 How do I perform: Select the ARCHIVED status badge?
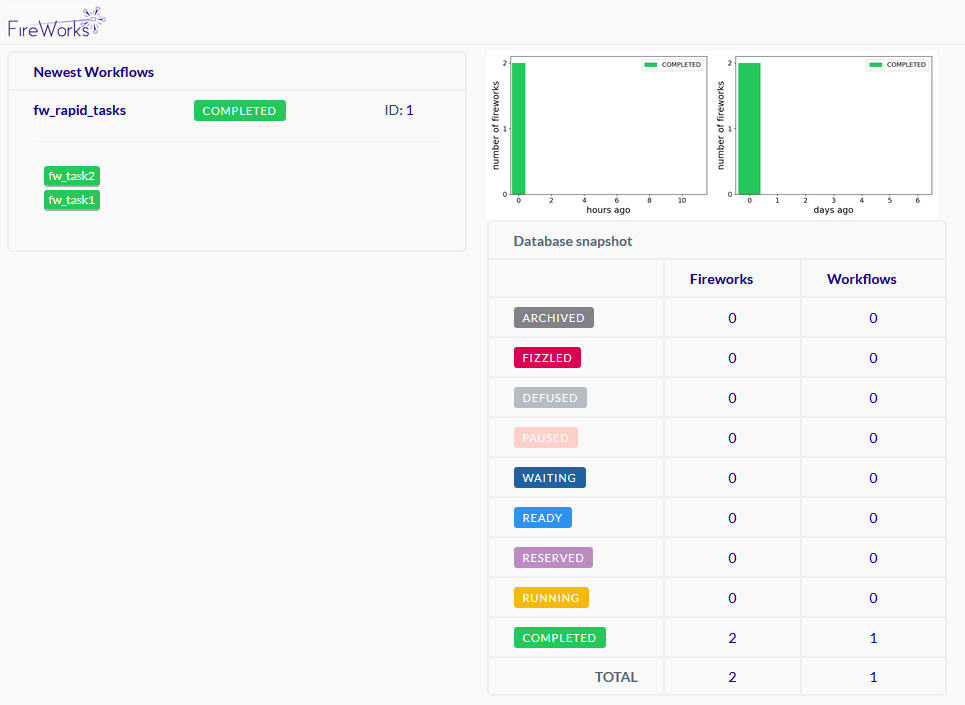(x=553, y=317)
